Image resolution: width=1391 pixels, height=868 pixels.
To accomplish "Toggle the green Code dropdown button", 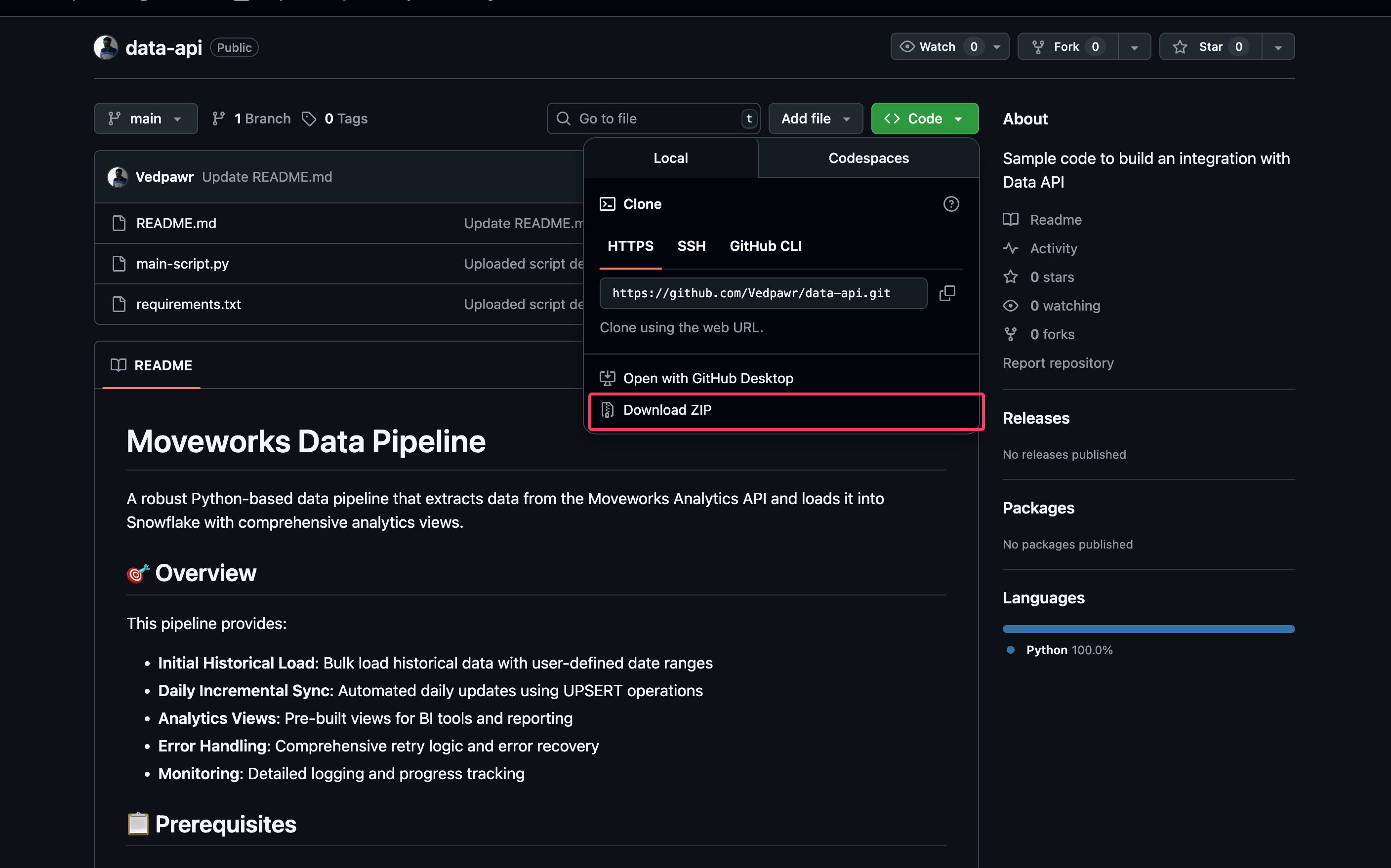I will [x=925, y=119].
